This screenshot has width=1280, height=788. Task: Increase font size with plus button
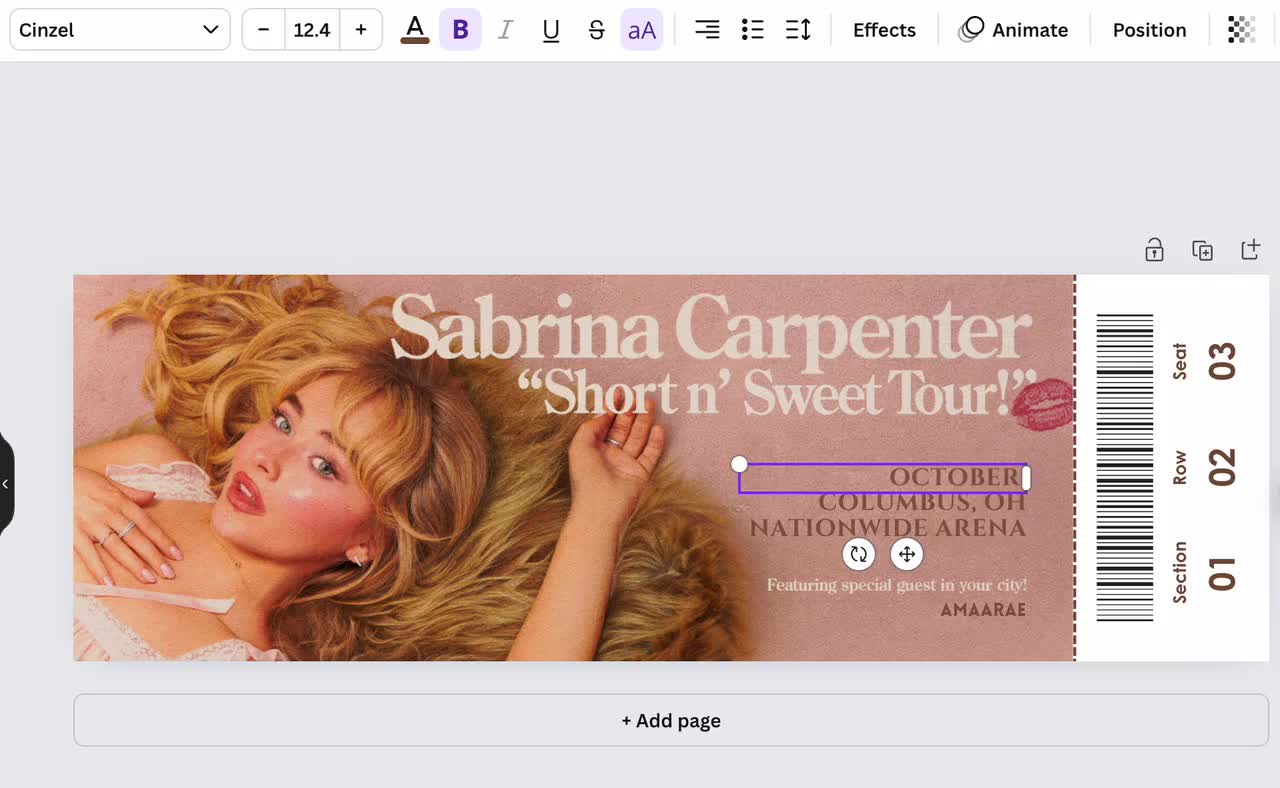click(361, 30)
